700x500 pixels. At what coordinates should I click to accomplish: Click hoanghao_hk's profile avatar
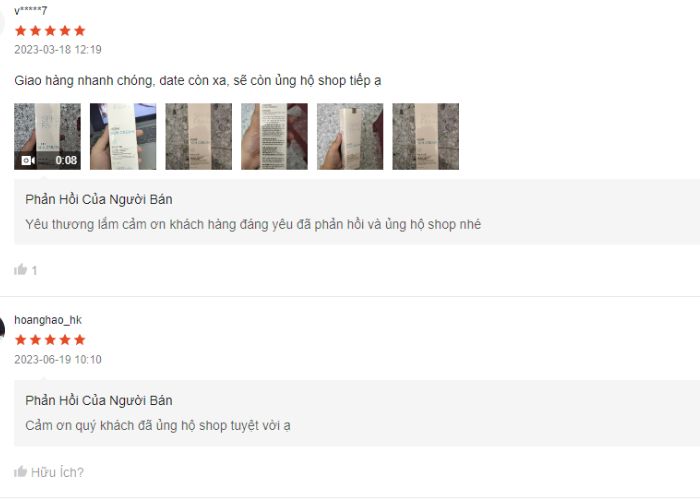[2, 330]
